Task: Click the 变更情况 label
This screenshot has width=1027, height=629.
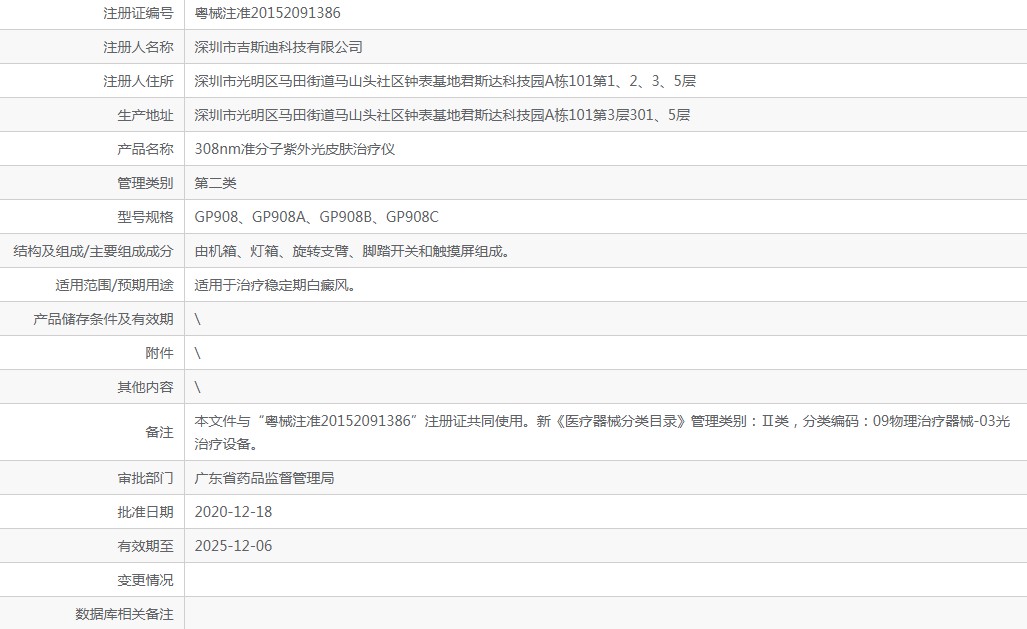Action: click(x=145, y=581)
